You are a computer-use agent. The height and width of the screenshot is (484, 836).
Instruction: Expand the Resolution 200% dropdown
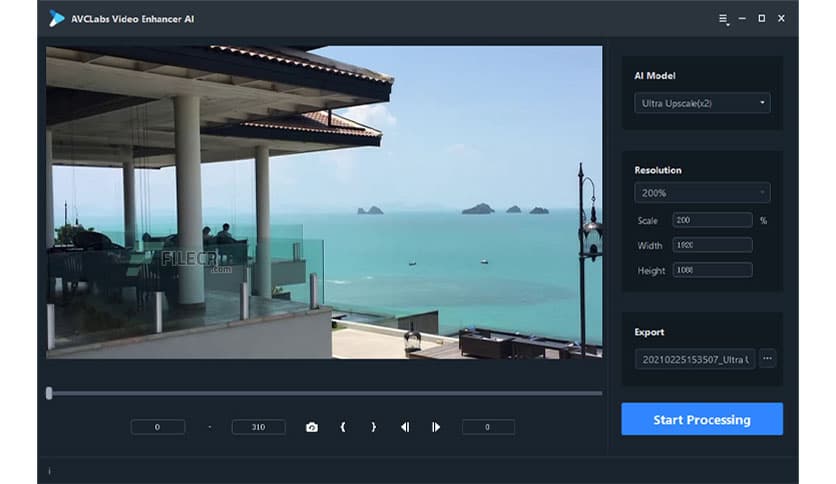pos(702,193)
